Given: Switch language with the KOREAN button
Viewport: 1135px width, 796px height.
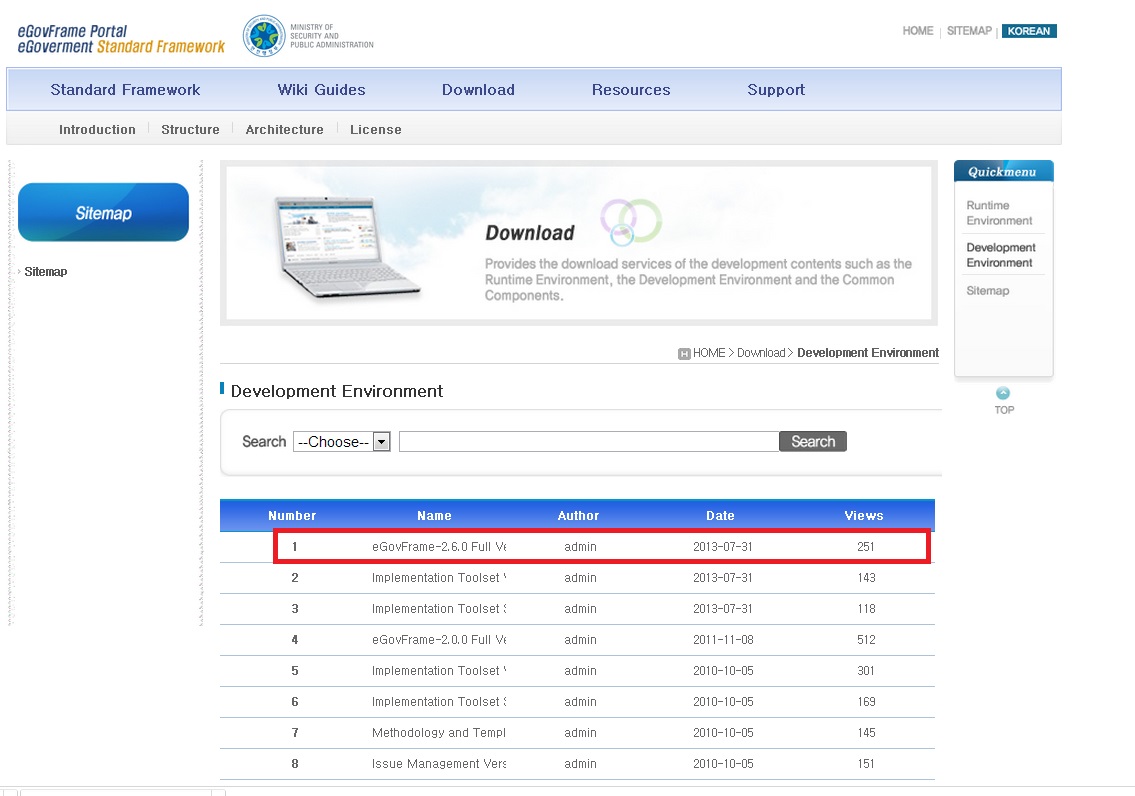Looking at the screenshot, I should tap(1028, 31).
